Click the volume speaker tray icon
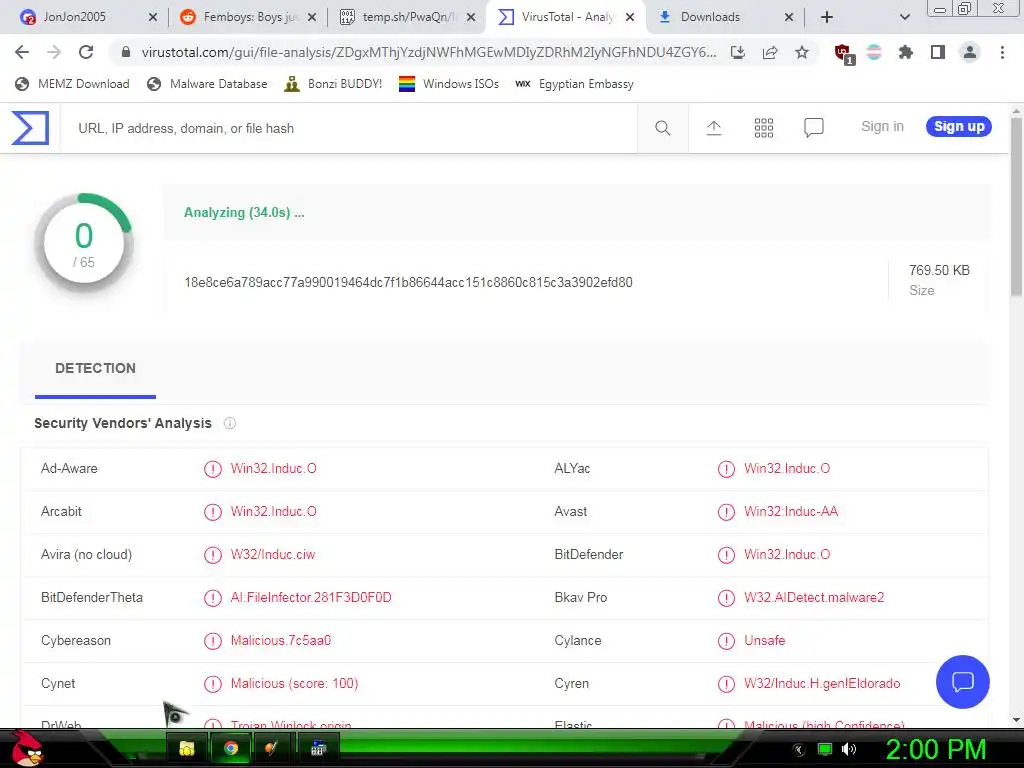 coord(849,749)
